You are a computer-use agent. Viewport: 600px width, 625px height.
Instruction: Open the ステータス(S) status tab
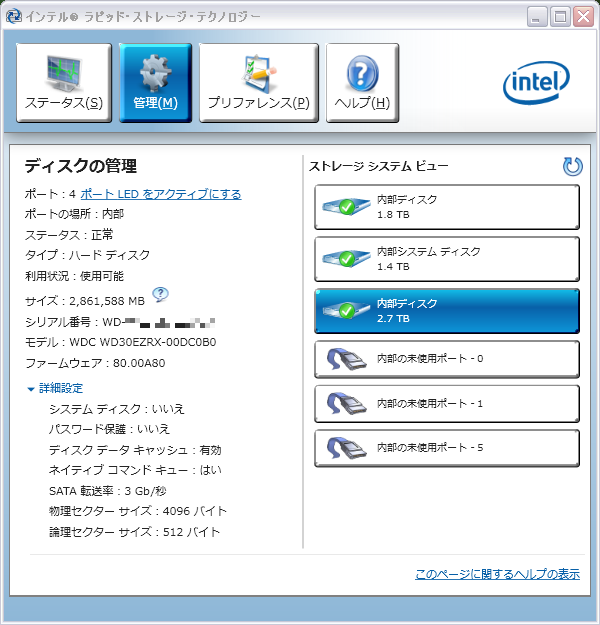tap(64, 83)
